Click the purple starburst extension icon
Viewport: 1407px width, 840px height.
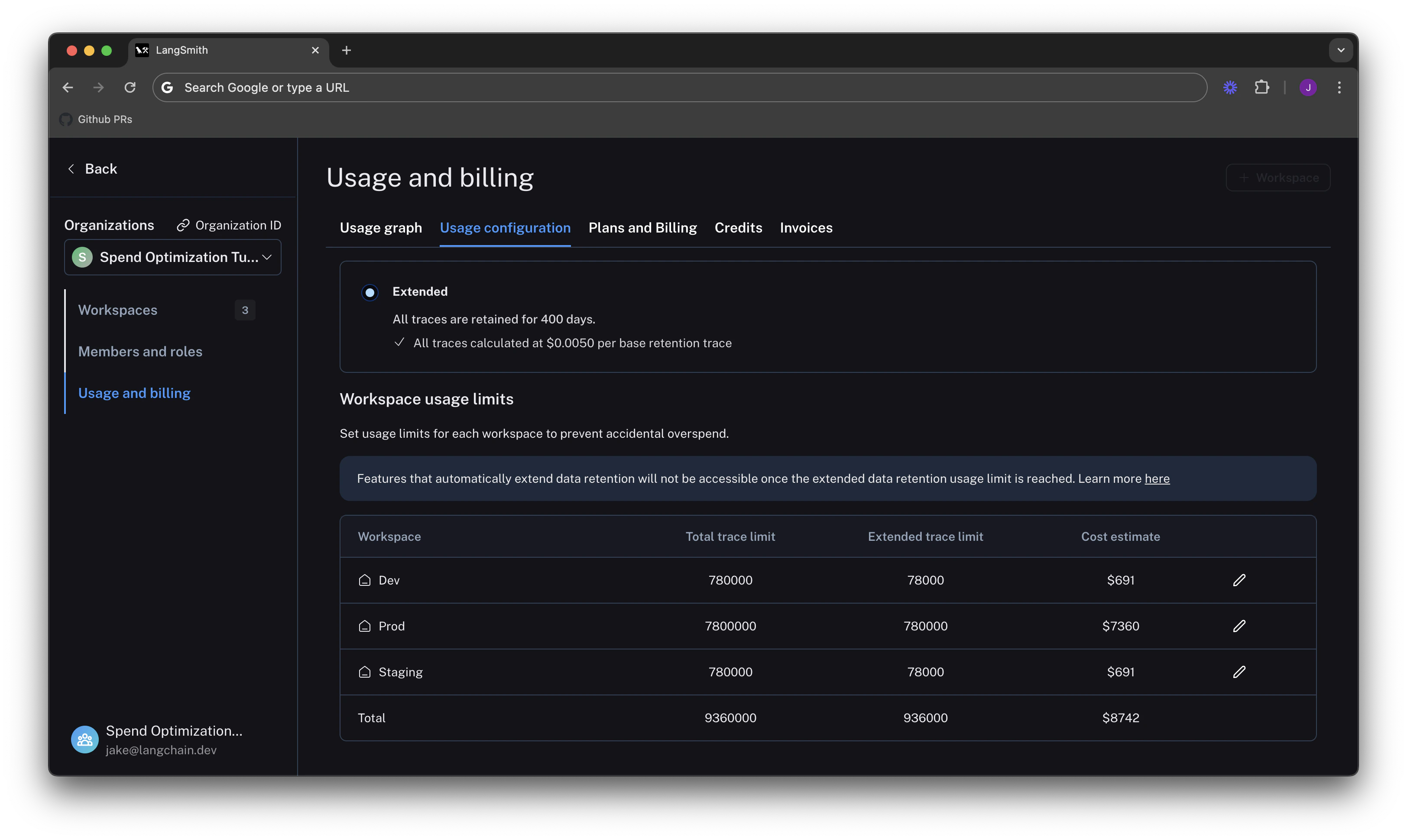point(1230,87)
